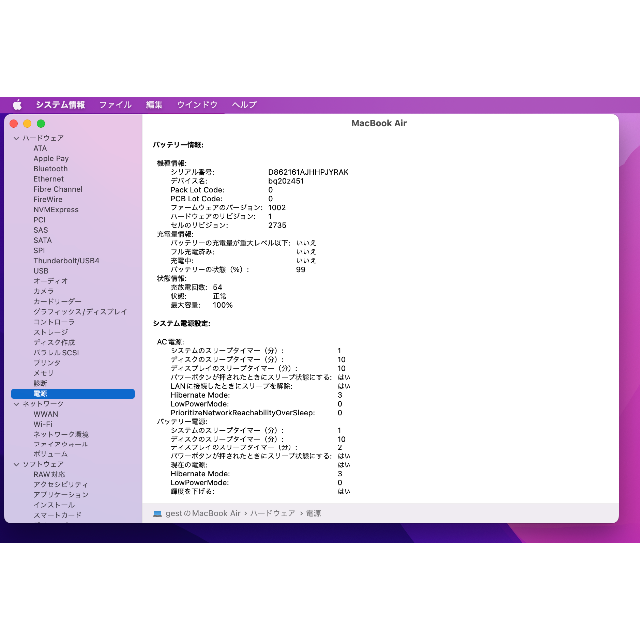Click PrioritizeNetworkReachabilityOverSleep label
The height and width of the screenshot is (640, 640).
point(242,413)
